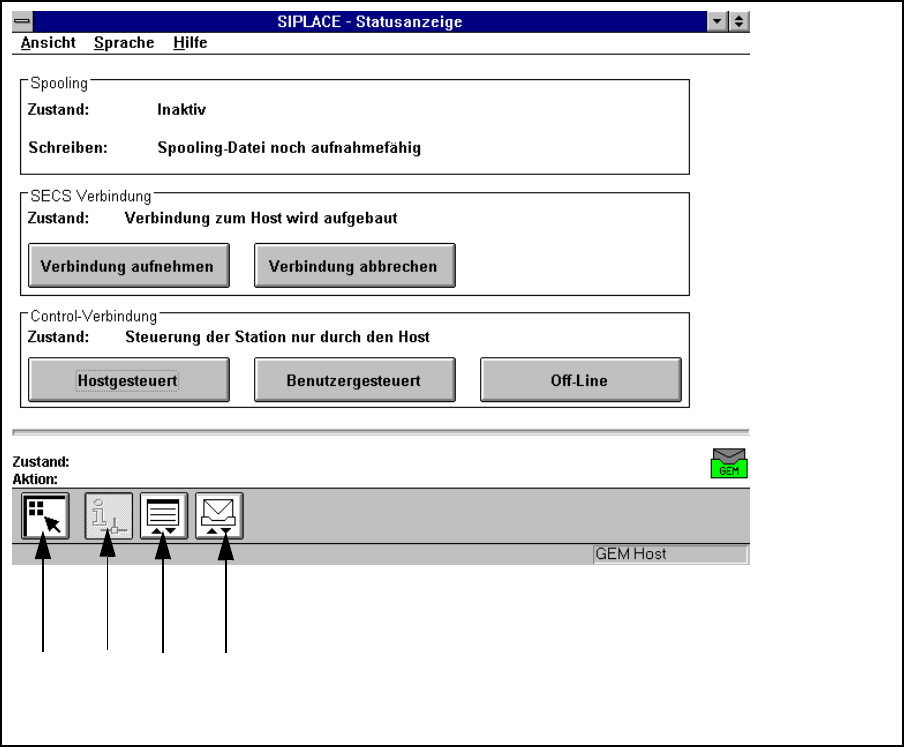Click Verbindung aufnehmen button
904x747 pixels.
(129, 266)
